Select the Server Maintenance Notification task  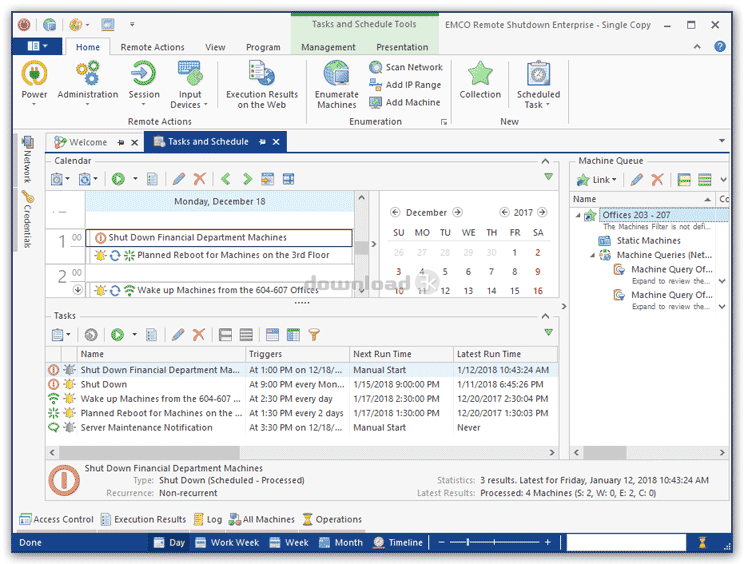click(x=302, y=428)
